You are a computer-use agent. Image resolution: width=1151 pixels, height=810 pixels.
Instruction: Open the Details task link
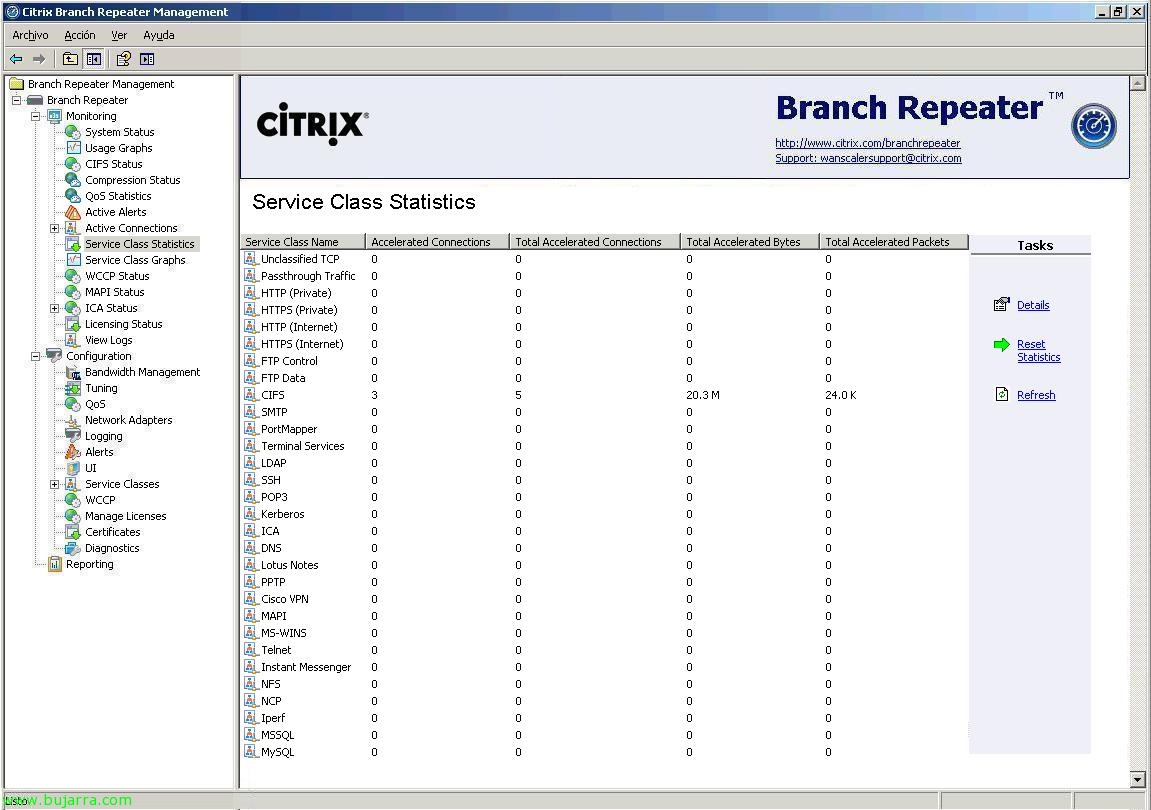point(1033,305)
